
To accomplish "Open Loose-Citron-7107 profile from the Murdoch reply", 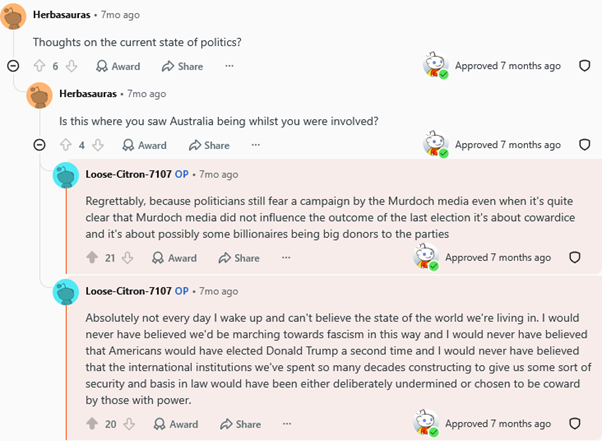I will [x=128, y=174].
